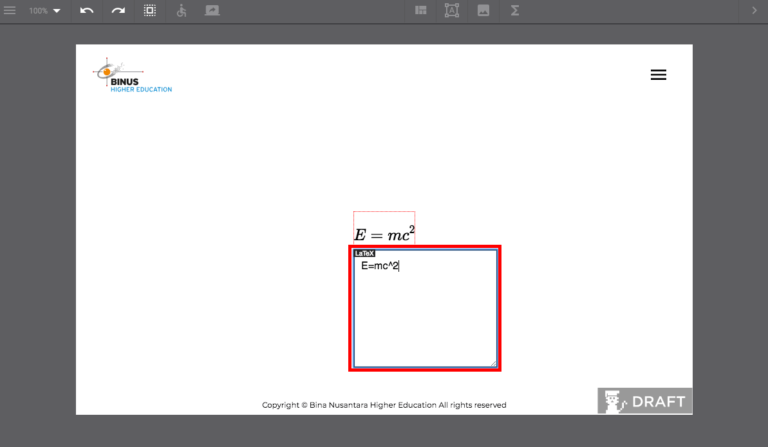
Task: Click the LaTeX label tag
Action: 364,253
